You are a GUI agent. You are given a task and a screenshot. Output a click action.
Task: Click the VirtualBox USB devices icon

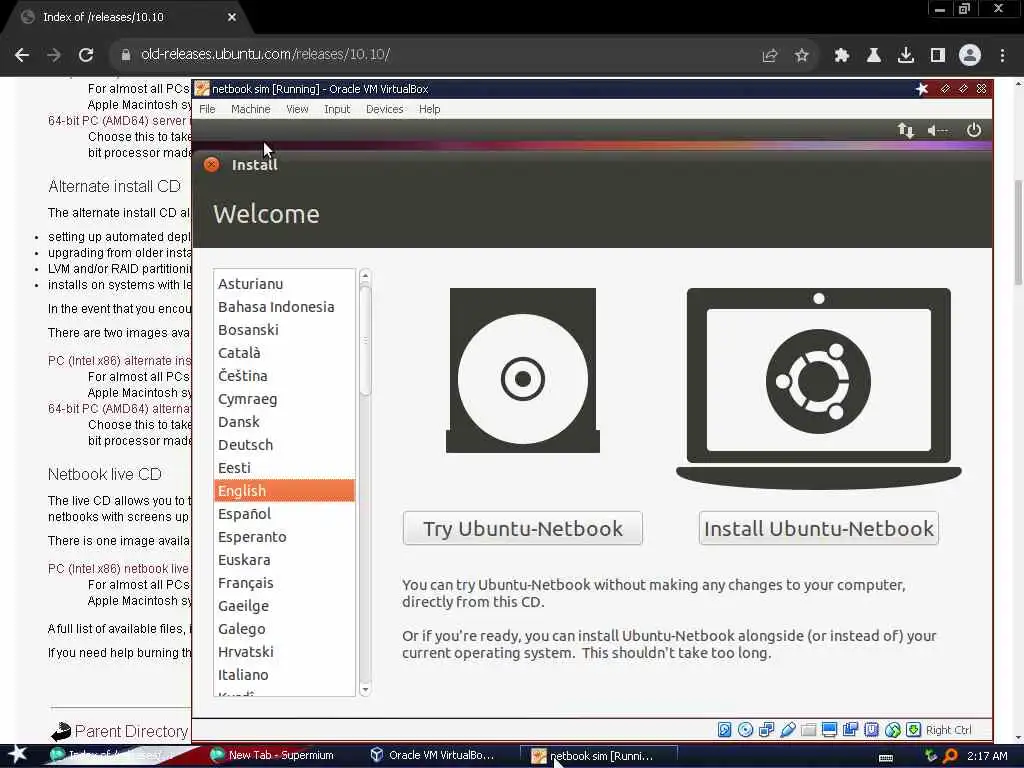[788, 729]
